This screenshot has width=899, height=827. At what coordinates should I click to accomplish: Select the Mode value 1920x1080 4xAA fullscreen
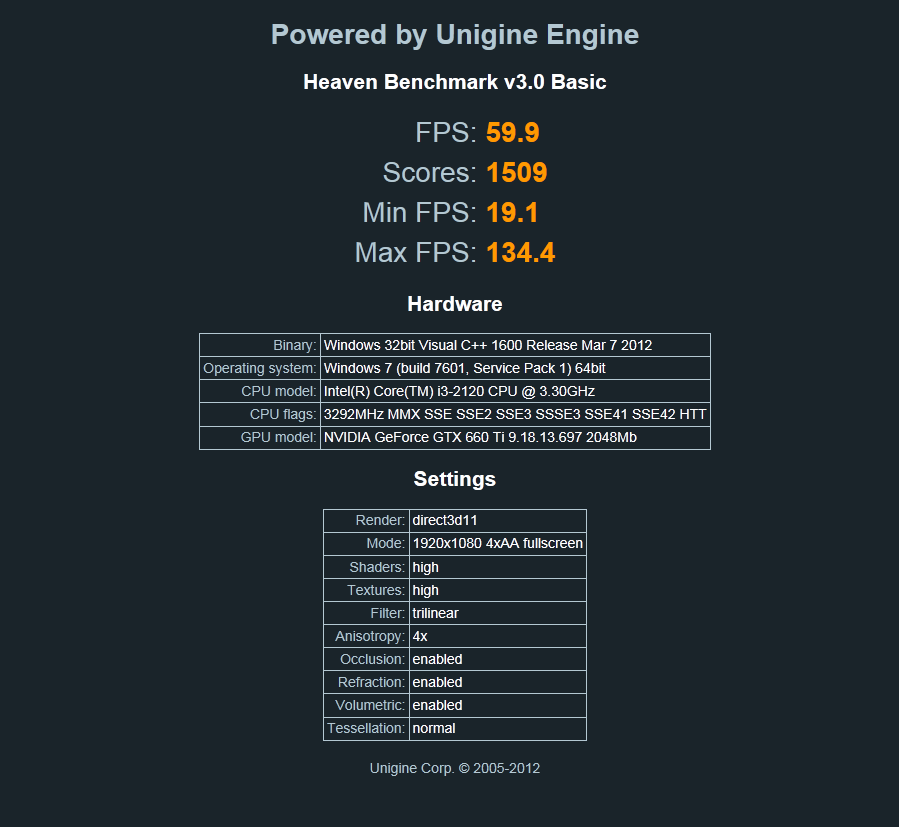pos(498,544)
